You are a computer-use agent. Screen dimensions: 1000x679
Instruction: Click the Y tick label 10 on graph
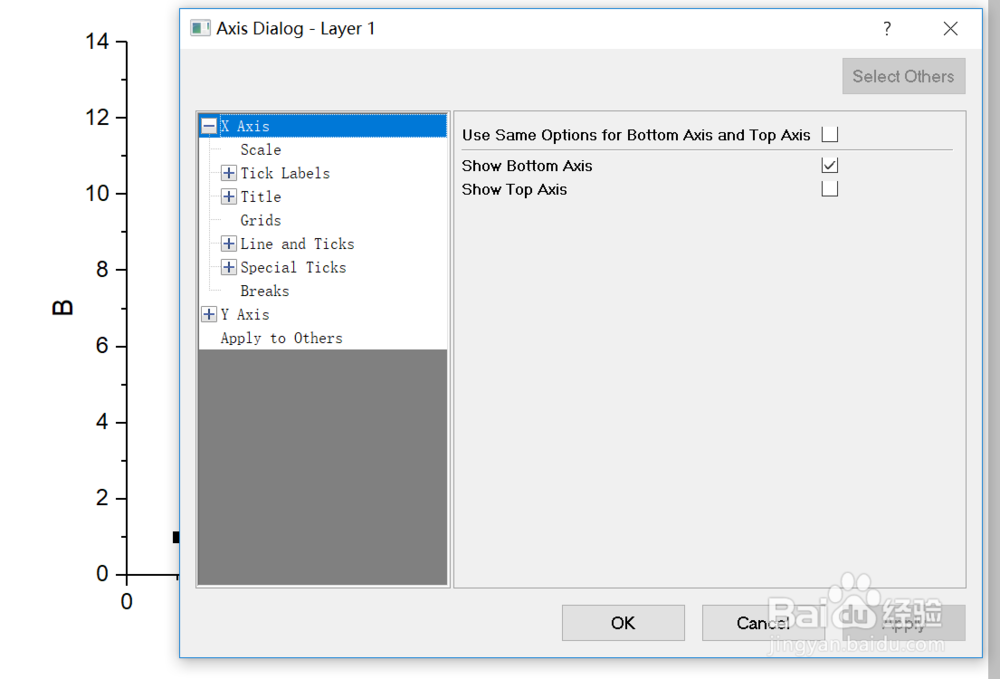coord(97,193)
